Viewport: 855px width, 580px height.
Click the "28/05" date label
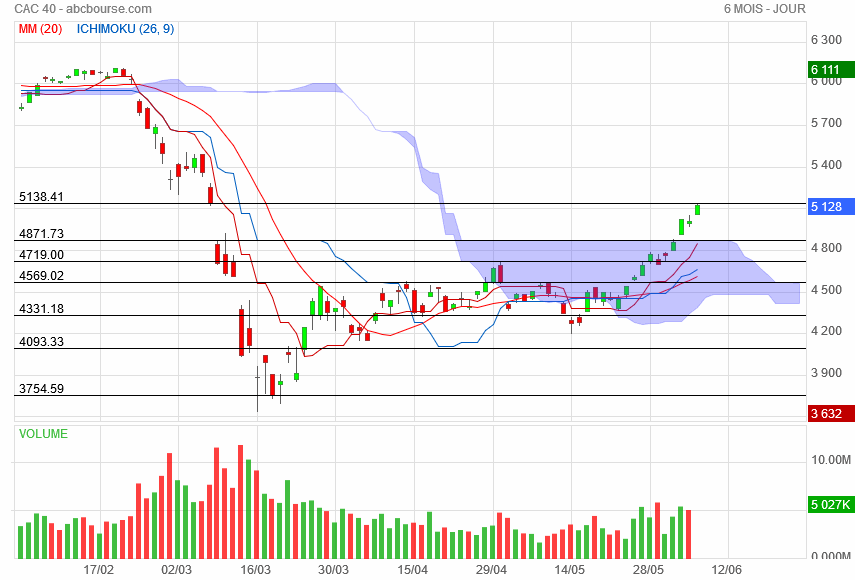[648, 570]
